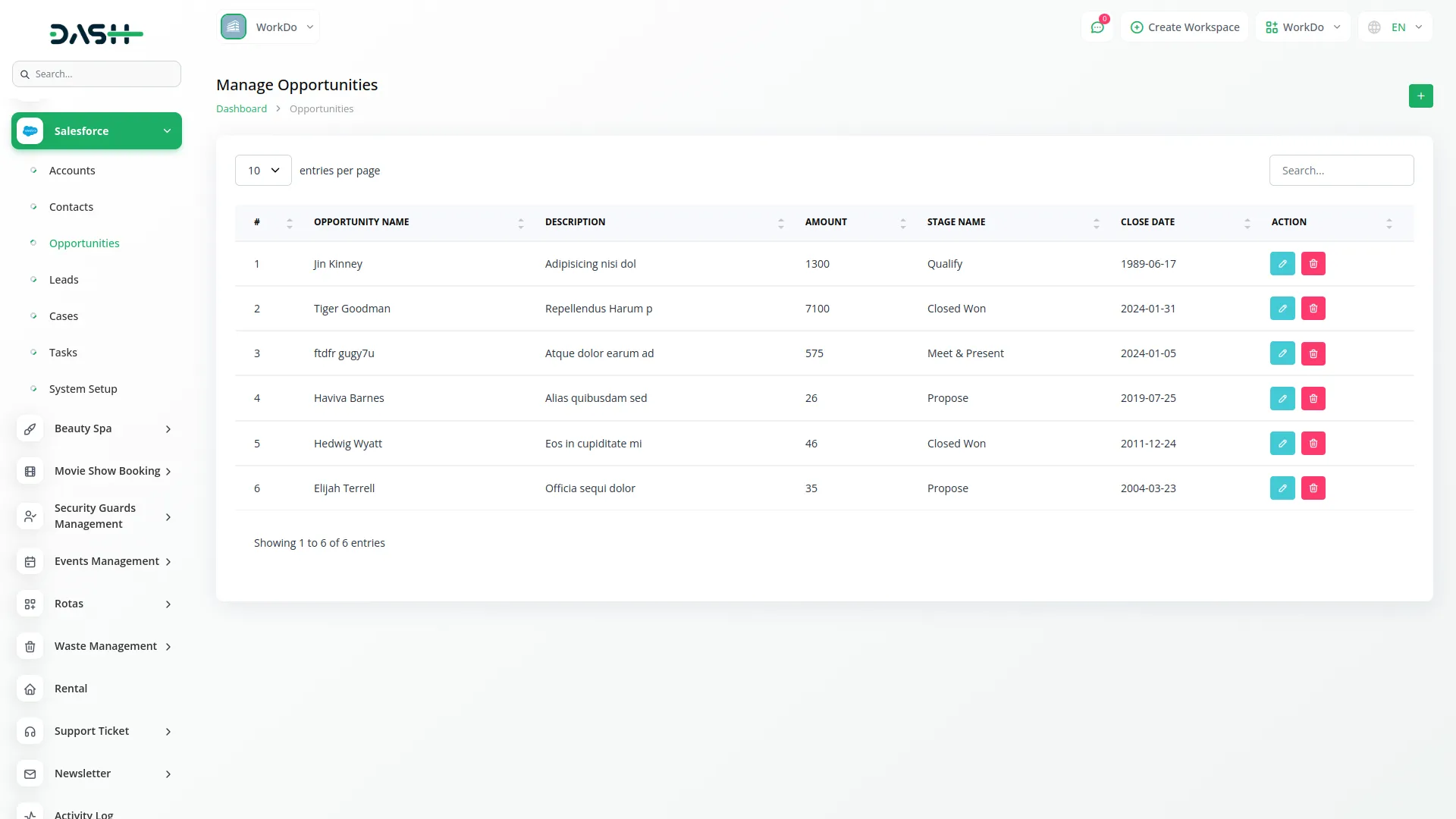Click the Create Workspace button
1456x819 pixels.
pyautogui.click(x=1185, y=27)
